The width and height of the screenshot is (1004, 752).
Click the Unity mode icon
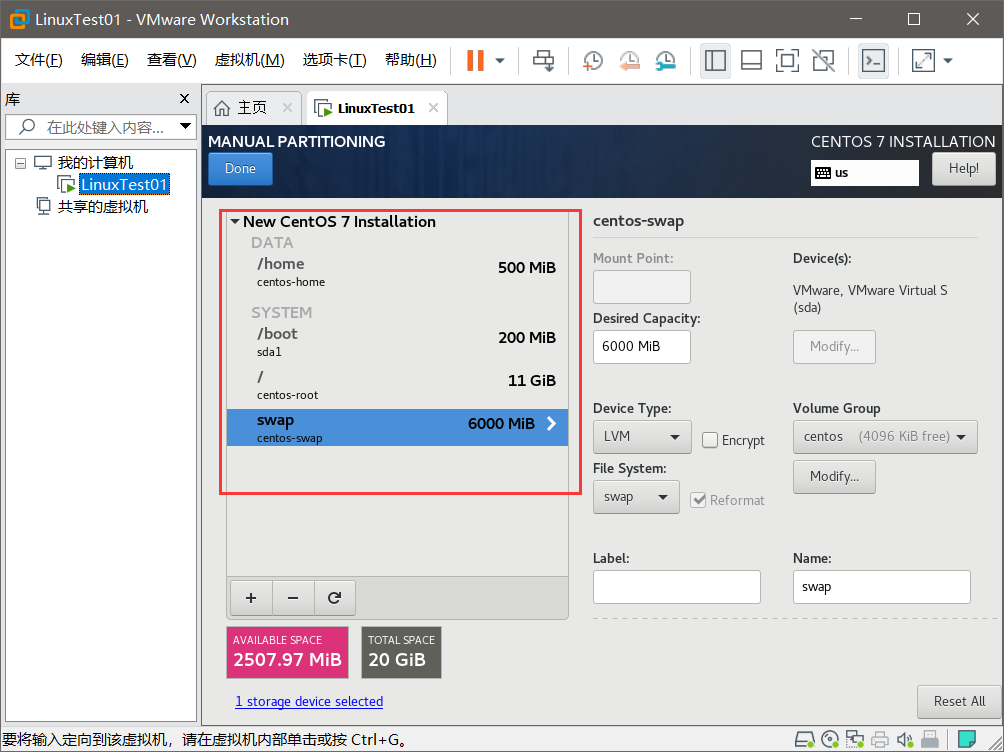[823, 61]
